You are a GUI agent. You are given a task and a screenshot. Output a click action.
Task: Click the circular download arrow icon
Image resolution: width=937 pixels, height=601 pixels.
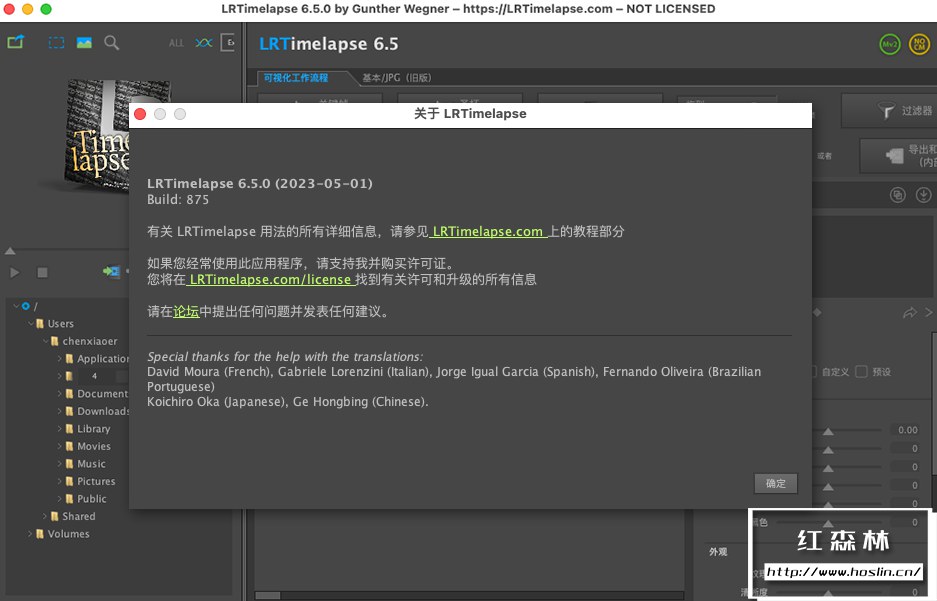tap(923, 195)
